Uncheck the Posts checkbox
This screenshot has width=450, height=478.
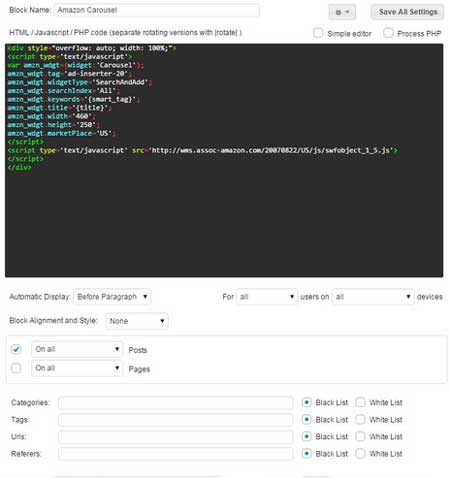[x=16, y=349]
